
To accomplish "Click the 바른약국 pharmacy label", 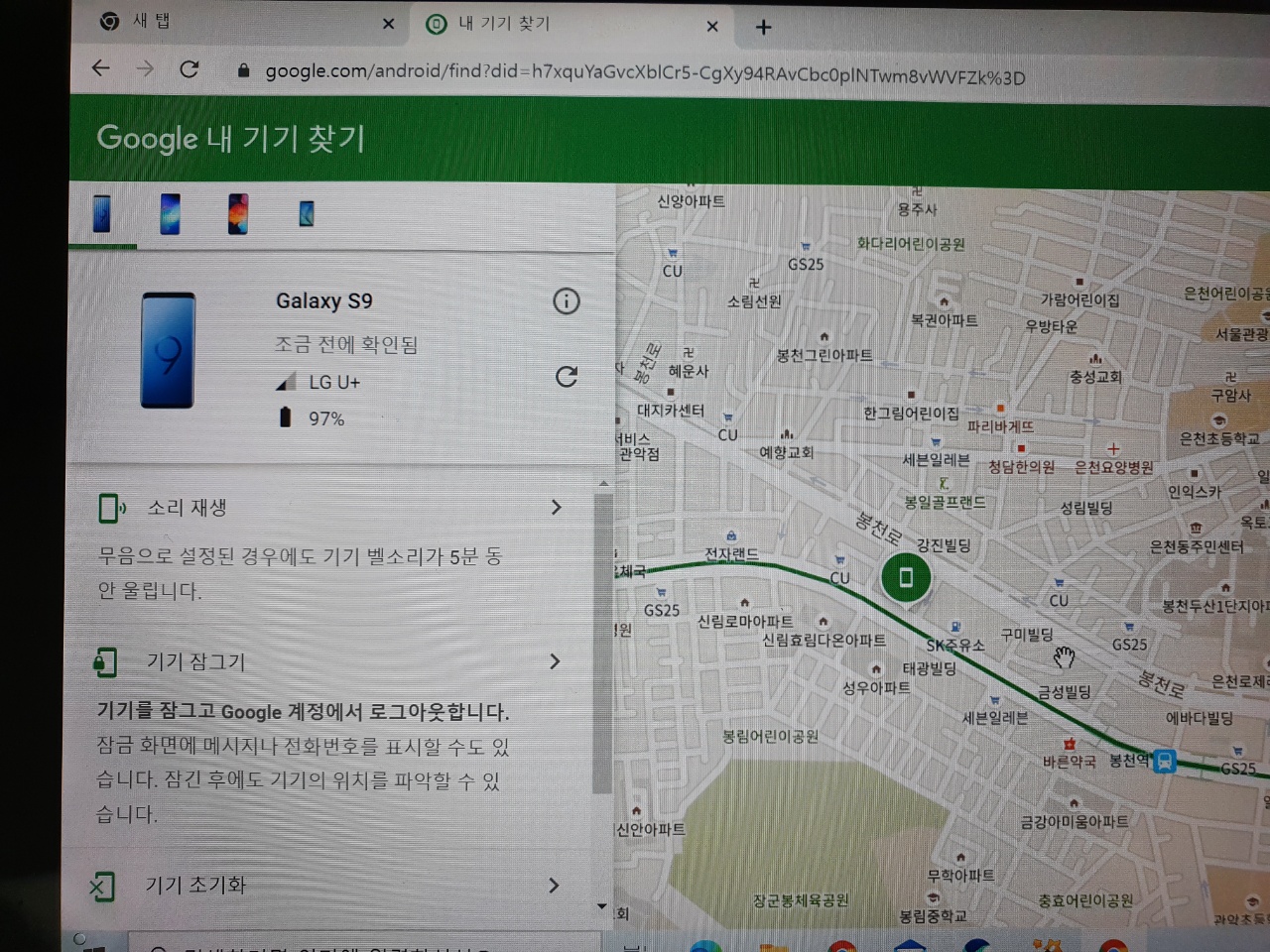I will pos(1069,762).
